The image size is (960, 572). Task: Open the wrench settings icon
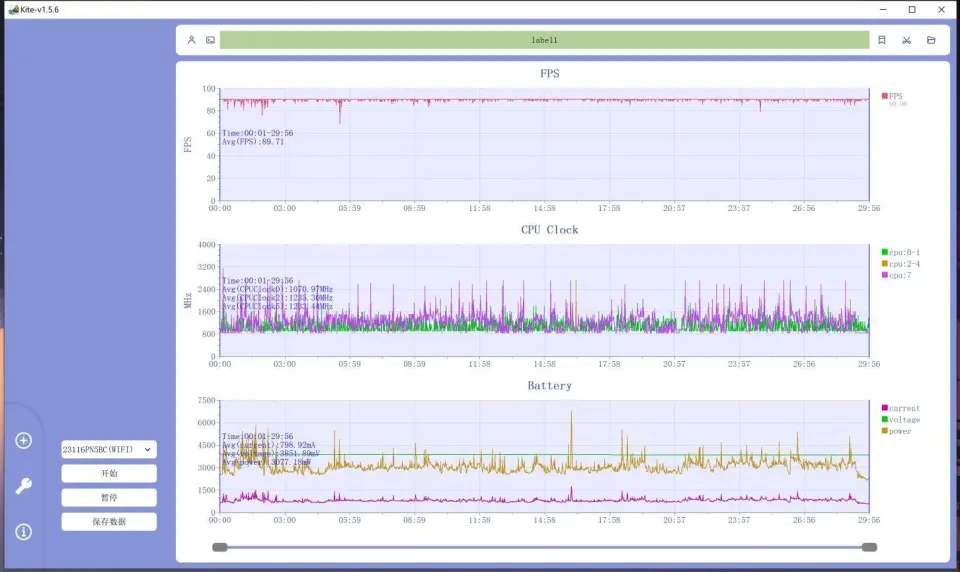click(x=24, y=486)
